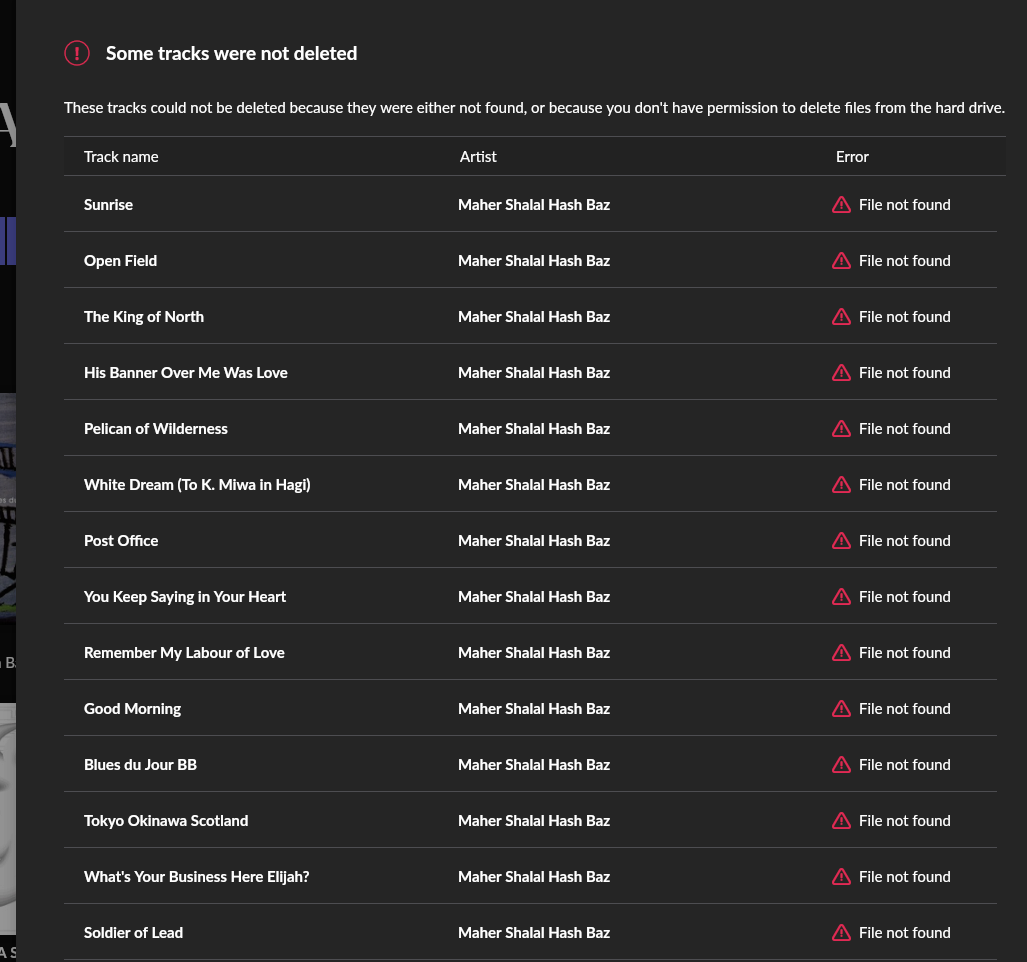Screen dimensions: 1027x962
Task: Click the warning icon on the Open Field row
Action: click(841, 261)
